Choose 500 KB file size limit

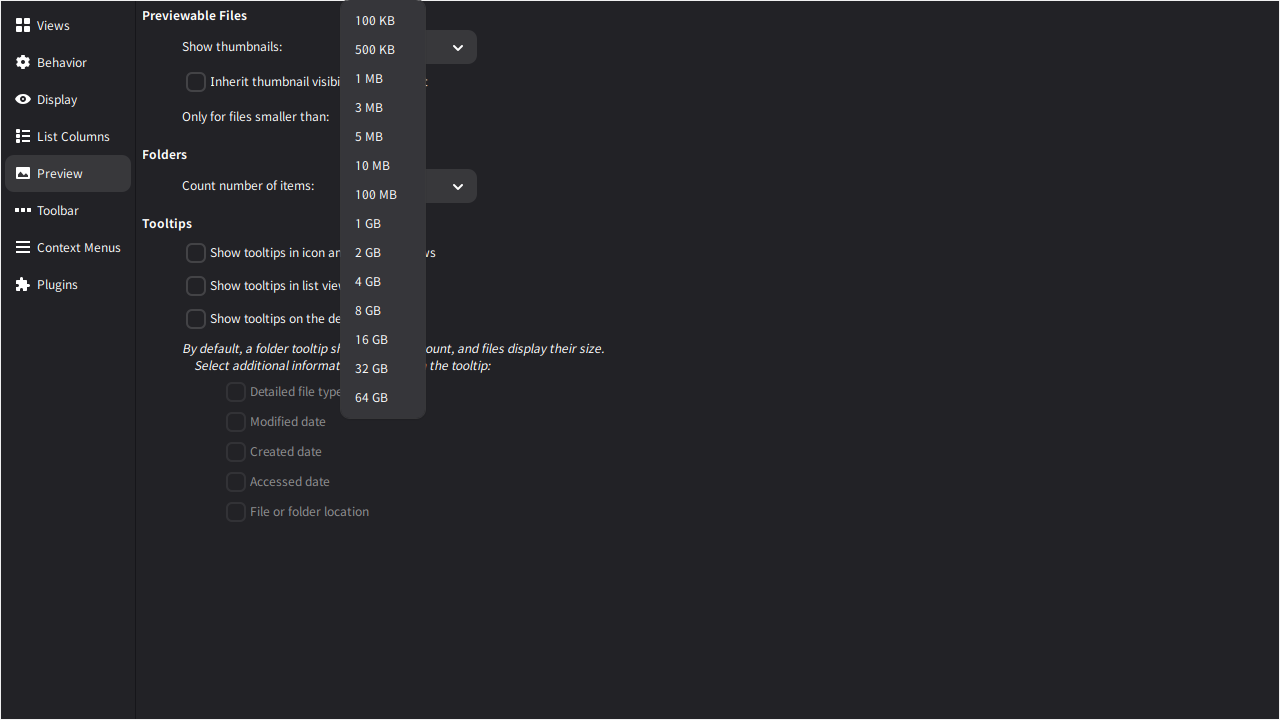[x=383, y=50]
